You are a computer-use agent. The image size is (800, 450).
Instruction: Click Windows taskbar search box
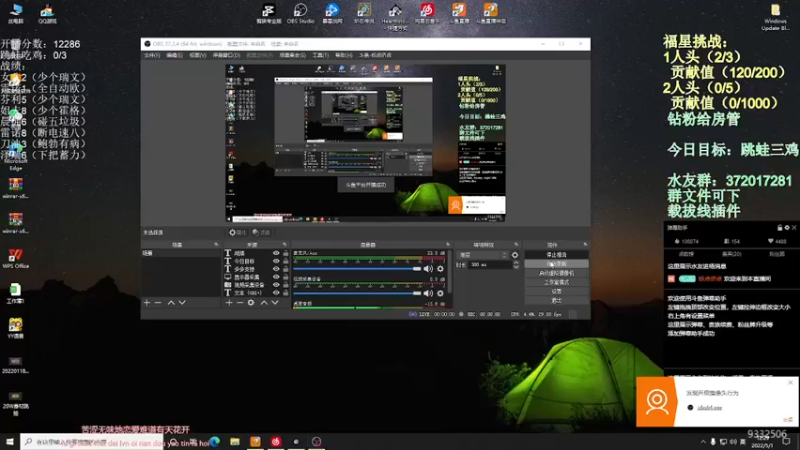92,442
